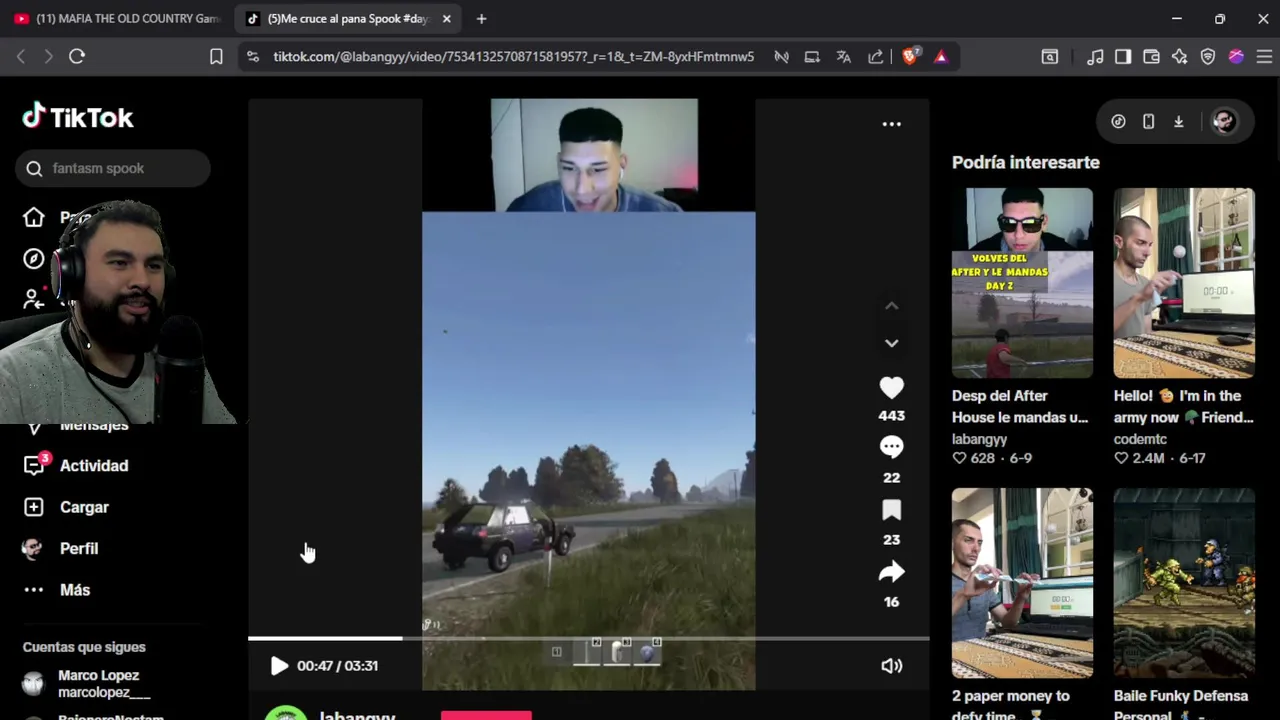This screenshot has width=1280, height=720.
Task: Click the address bar URL
Action: click(514, 57)
